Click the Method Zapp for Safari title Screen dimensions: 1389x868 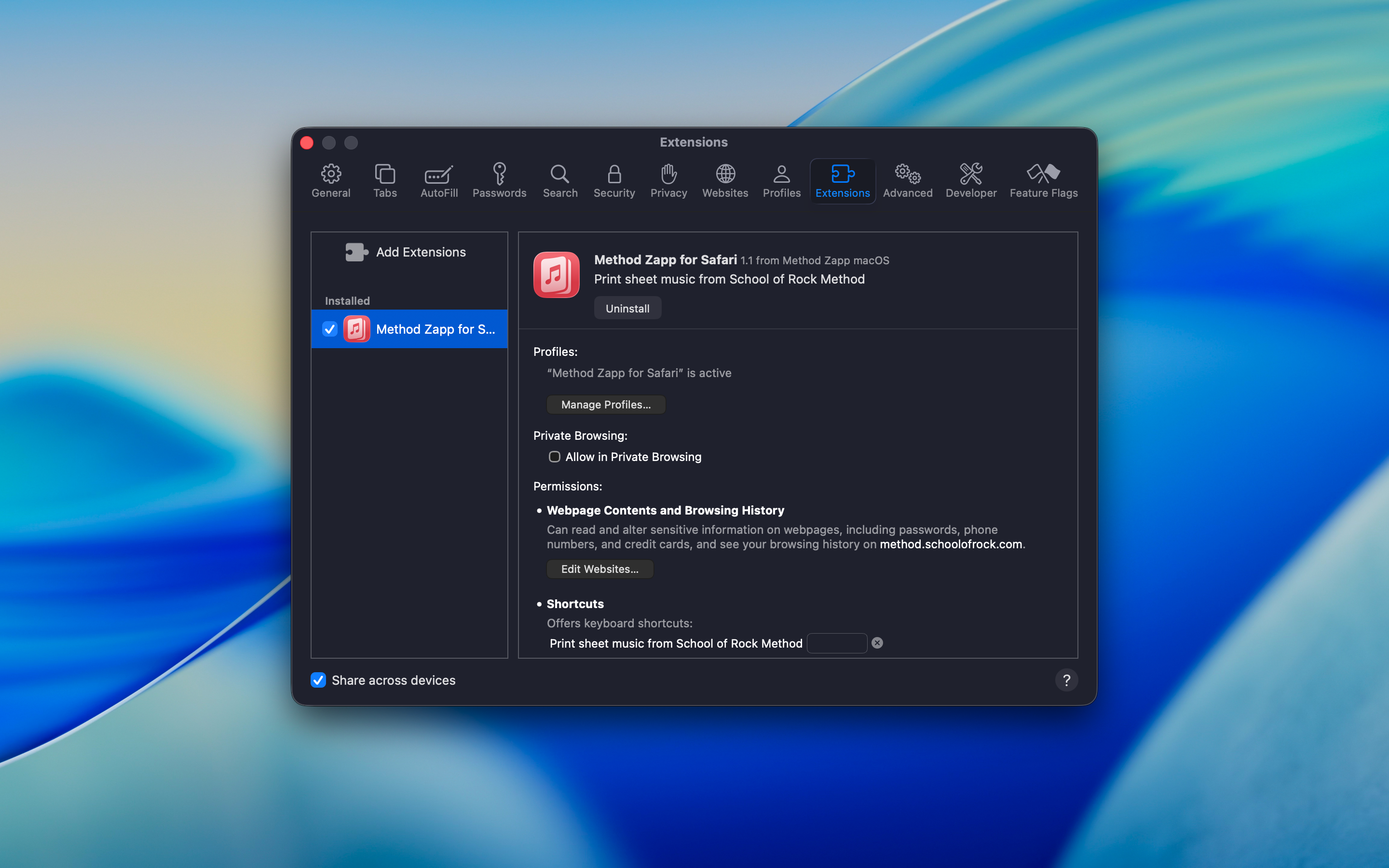tap(665, 260)
